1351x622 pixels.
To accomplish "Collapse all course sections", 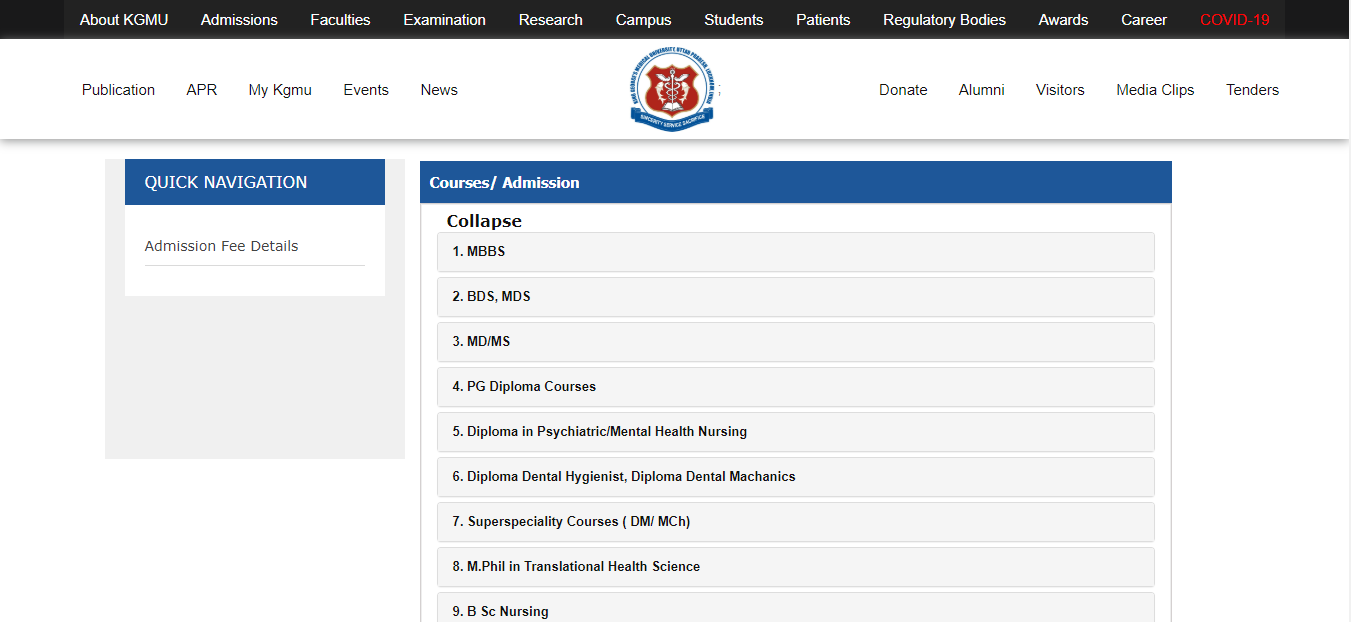I will 484,220.
